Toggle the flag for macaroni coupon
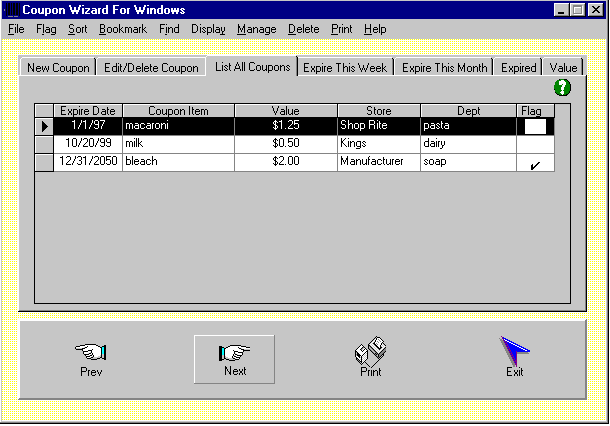The image size is (610, 426). coord(535,127)
